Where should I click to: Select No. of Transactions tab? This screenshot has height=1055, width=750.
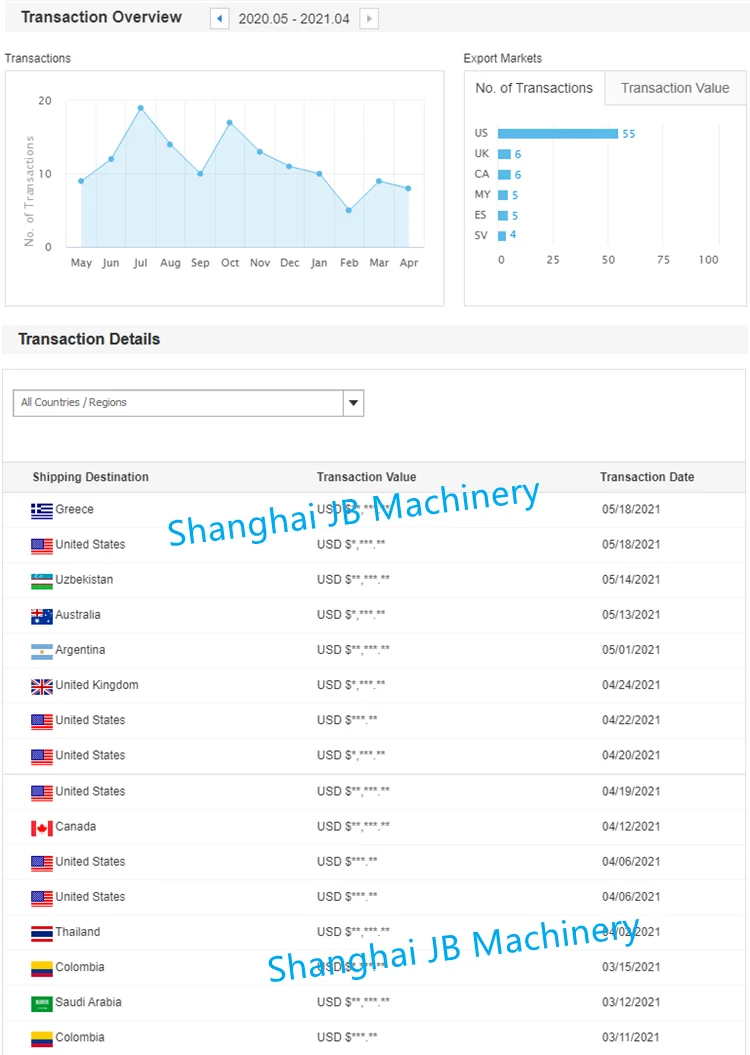[x=534, y=88]
